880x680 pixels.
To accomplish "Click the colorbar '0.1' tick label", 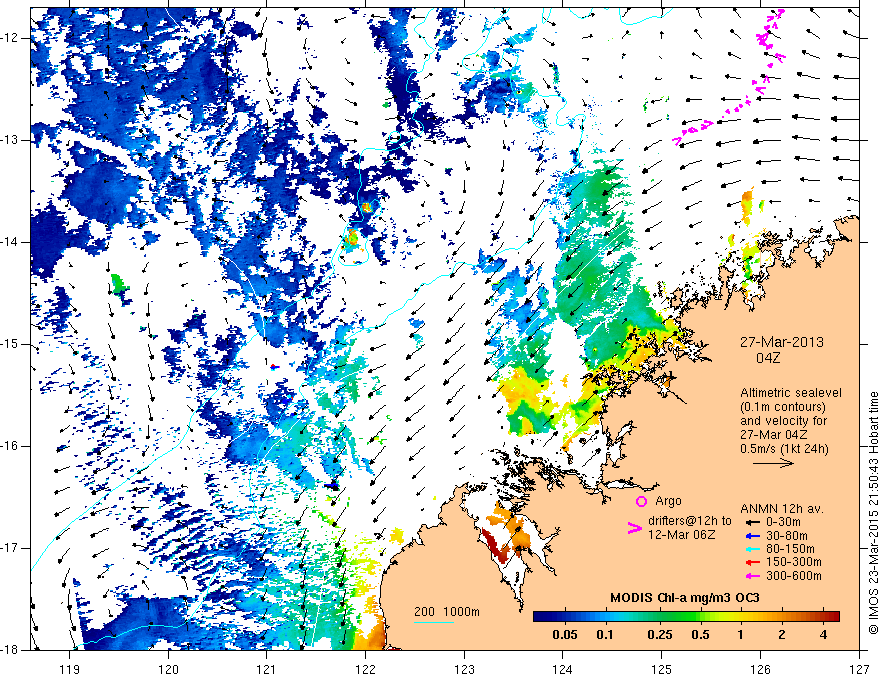I will (x=604, y=635).
